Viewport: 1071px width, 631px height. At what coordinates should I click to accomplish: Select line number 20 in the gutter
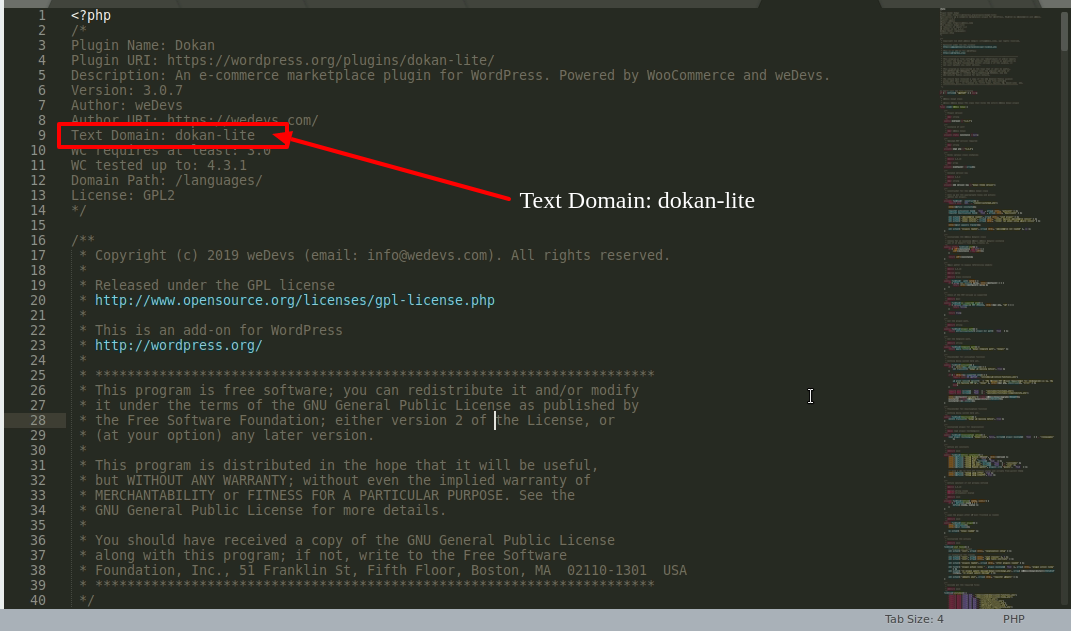38,300
